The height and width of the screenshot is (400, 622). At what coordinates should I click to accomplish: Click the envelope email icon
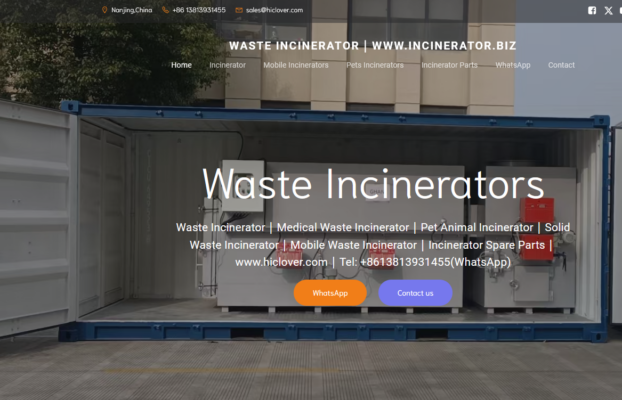point(239,10)
